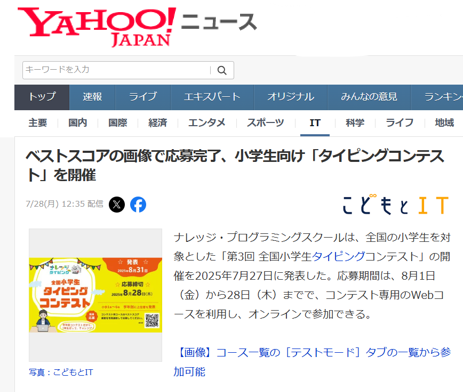This screenshot has height=392, width=475.
Task: Follow the blue タイピング keyword link
Action: (338, 257)
